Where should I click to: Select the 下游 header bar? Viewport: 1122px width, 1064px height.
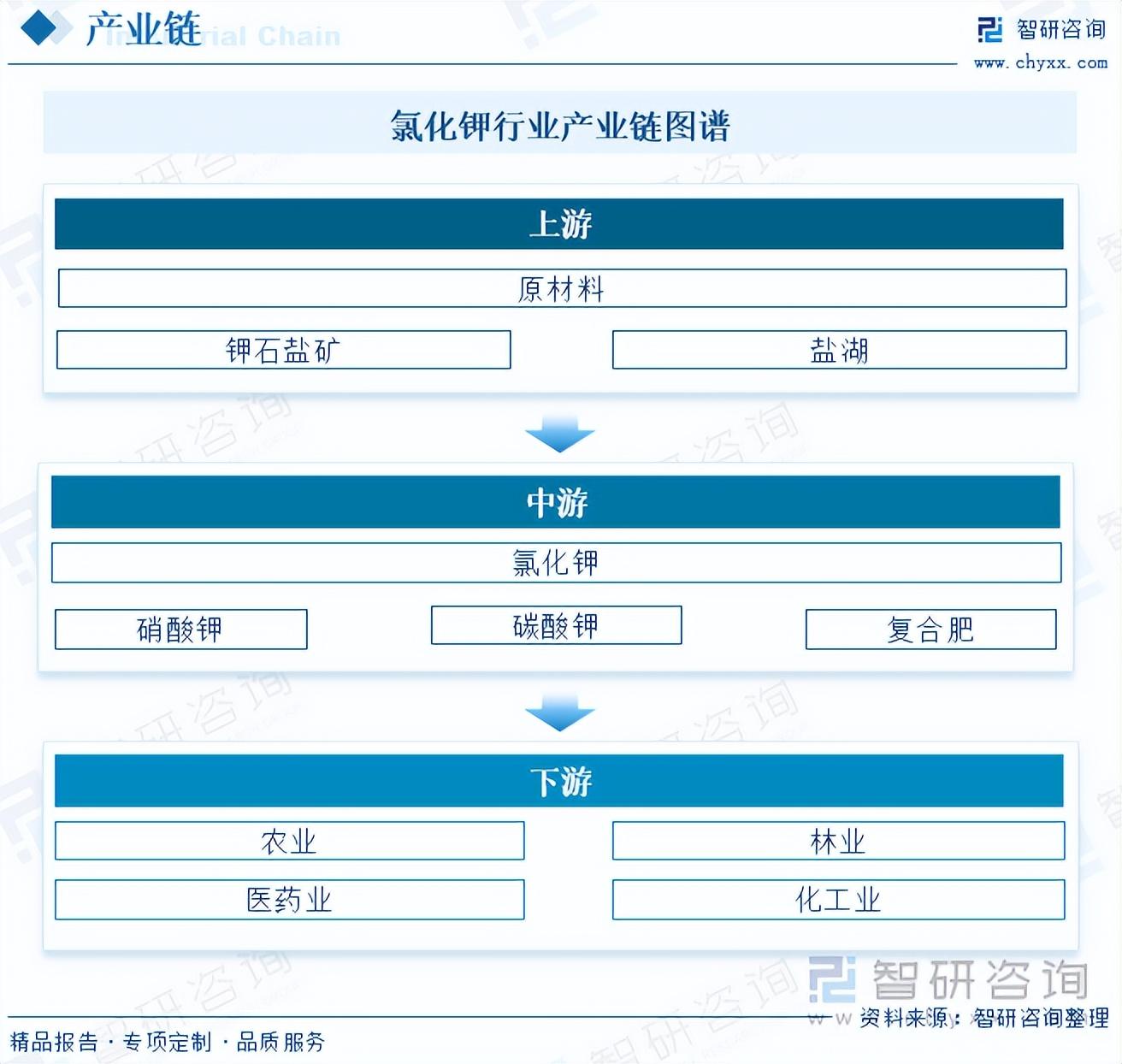[x=559, y=781]
